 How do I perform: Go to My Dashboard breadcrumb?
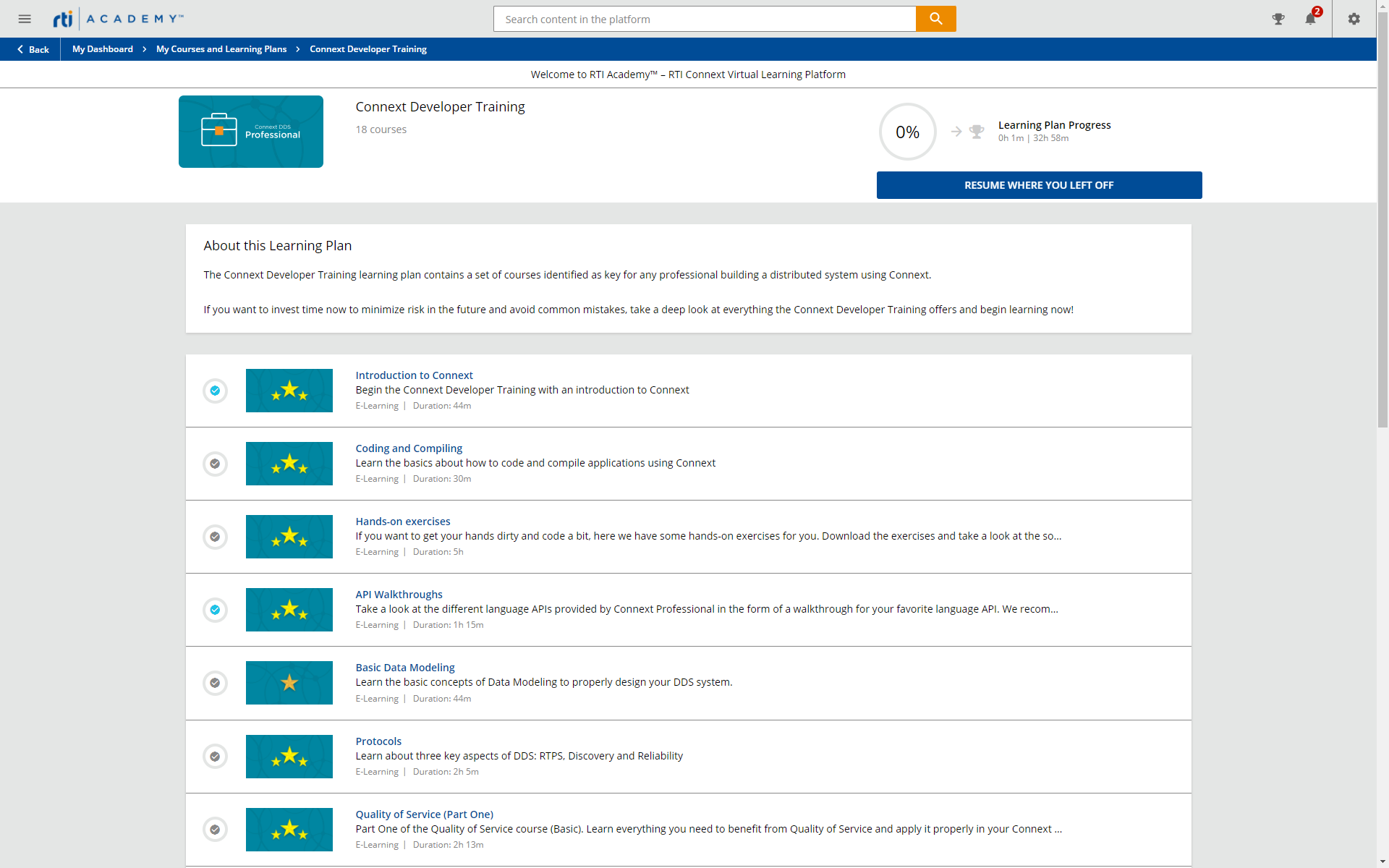tap(103, 49)
